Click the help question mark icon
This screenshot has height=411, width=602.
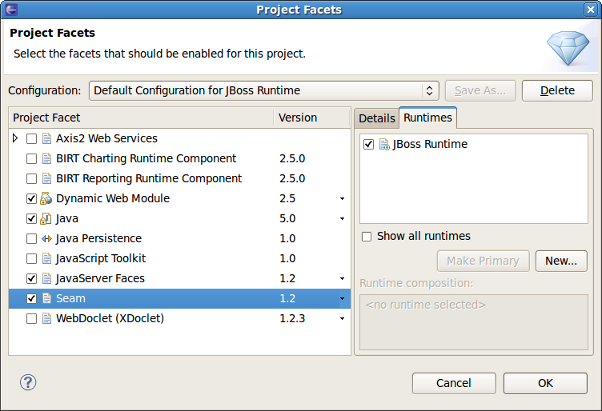(28, 382)
